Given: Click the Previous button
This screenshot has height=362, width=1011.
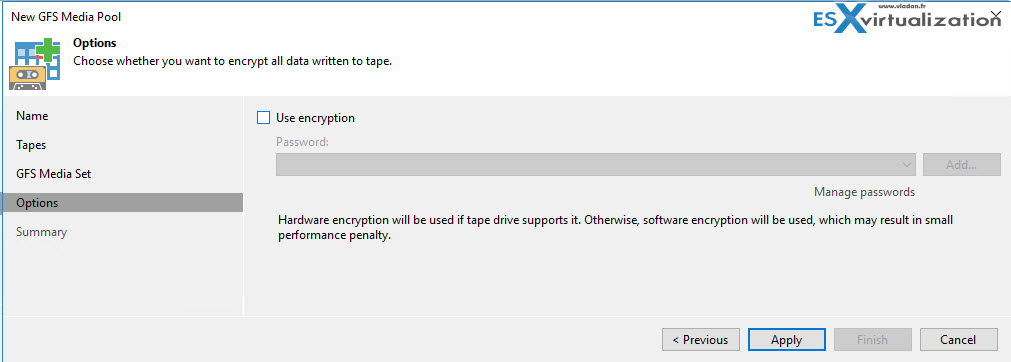Looking at the screenshot, I should point(700,339).
